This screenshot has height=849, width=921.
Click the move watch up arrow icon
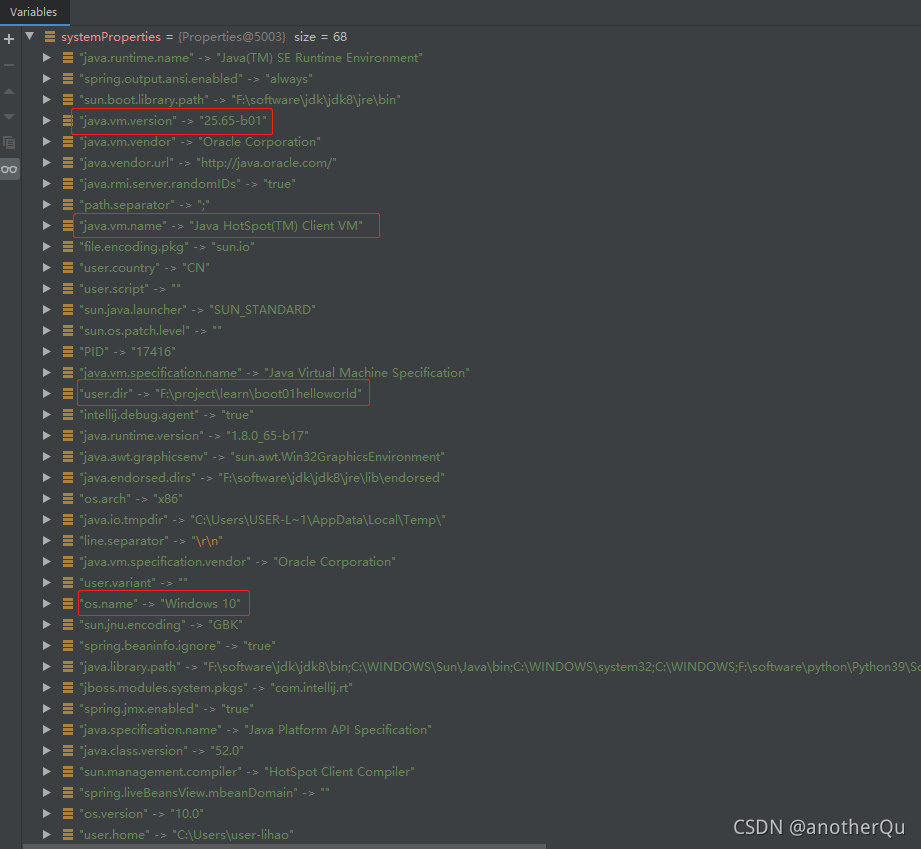(x=9, y=91)
